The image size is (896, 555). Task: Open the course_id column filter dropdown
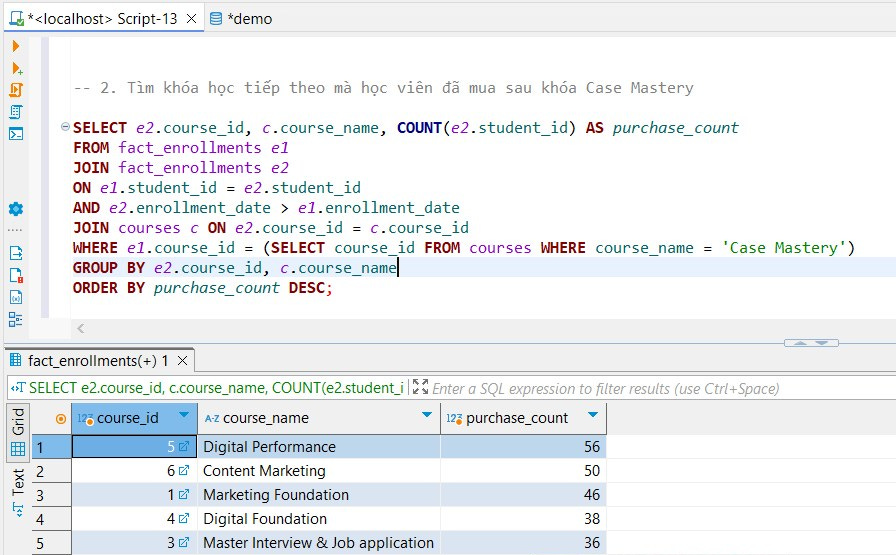click(x=183, y=416)
